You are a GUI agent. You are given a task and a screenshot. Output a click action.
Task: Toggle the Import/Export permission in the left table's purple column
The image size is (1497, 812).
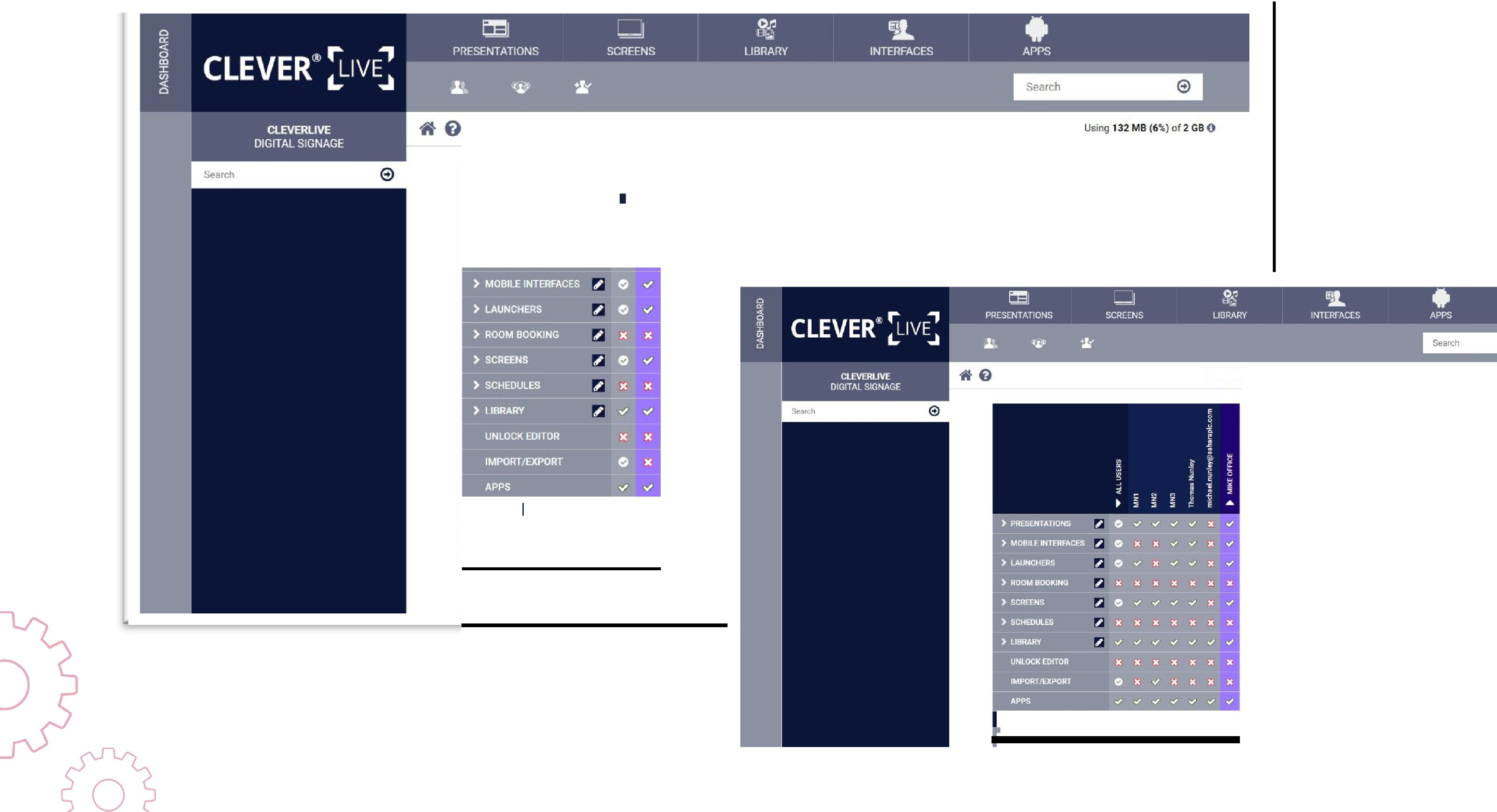648,462
